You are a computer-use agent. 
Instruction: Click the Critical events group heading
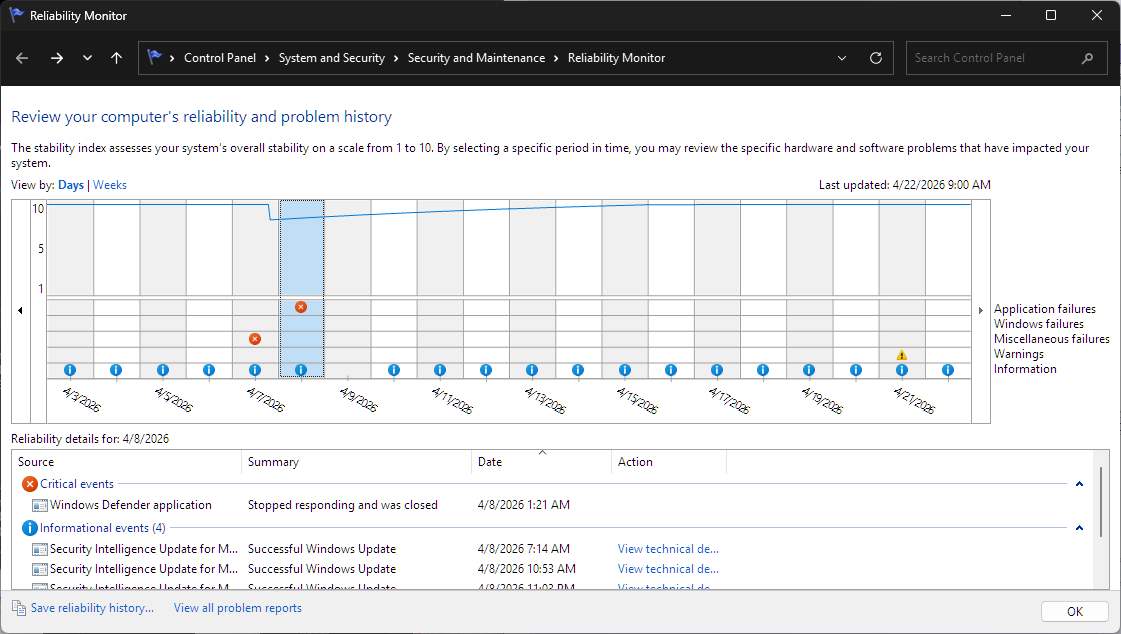[76, 484]
